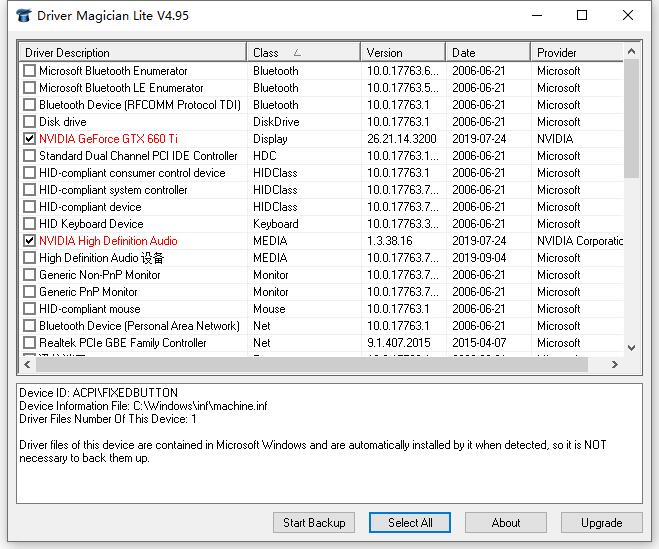Click the Device Information File path line
This screenshot has height=549, width=659.
(x=143, y=406)
